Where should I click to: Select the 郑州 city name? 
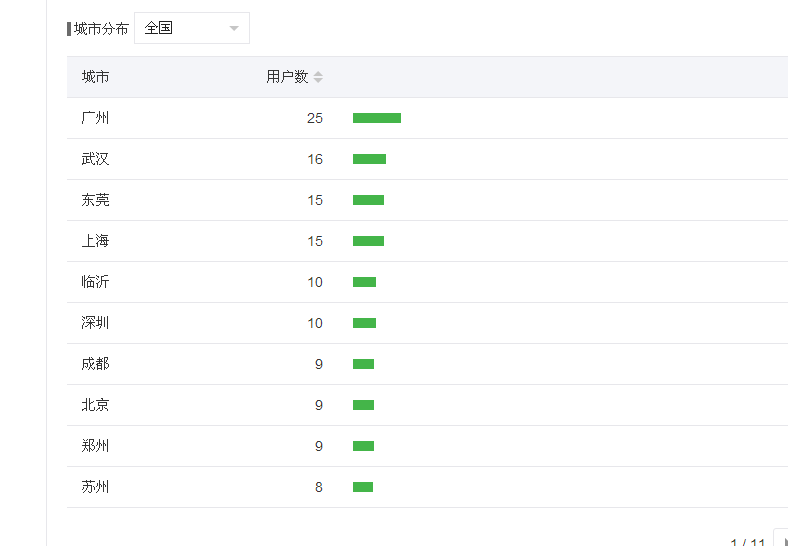95,446
